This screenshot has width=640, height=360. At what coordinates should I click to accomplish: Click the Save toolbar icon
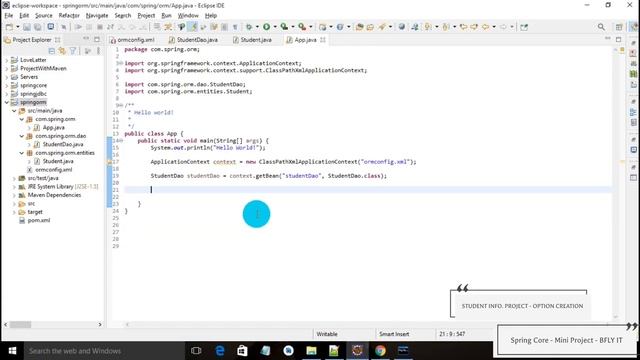pos(27,27)
